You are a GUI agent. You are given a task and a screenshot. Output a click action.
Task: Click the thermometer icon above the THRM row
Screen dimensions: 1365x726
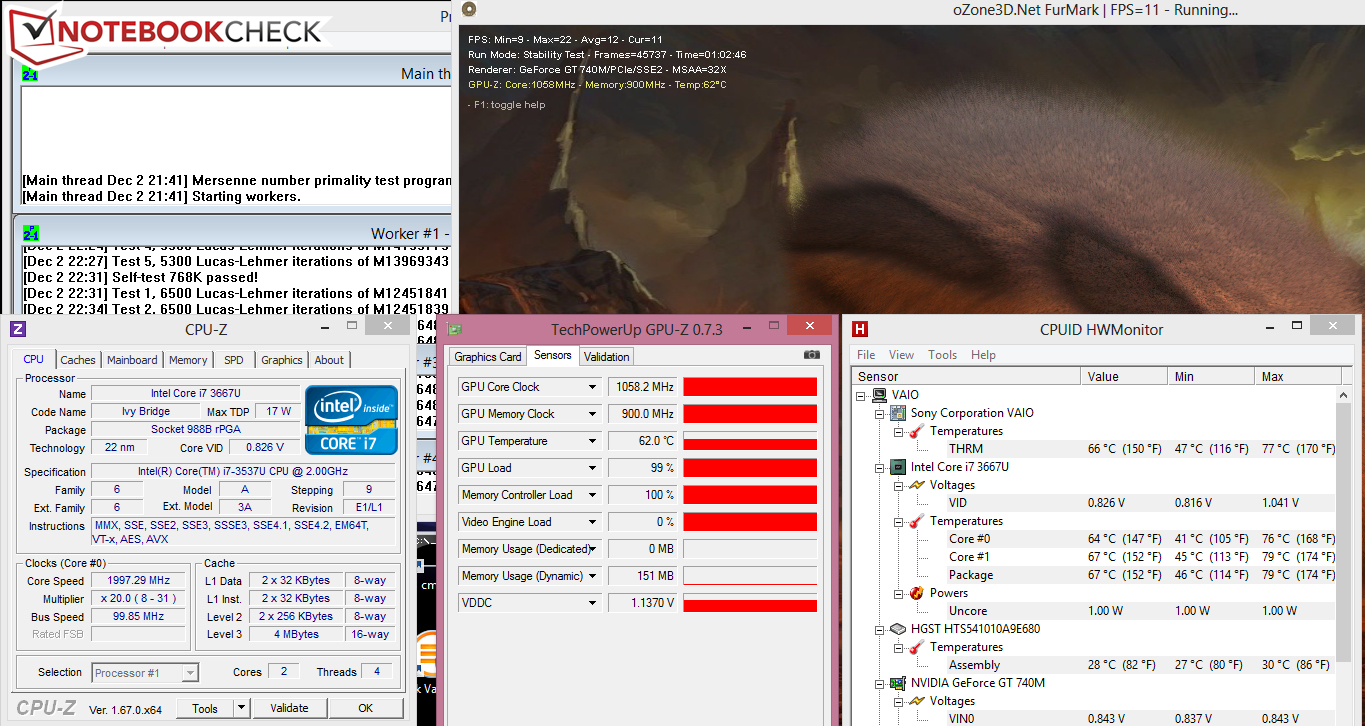[916, 431]
